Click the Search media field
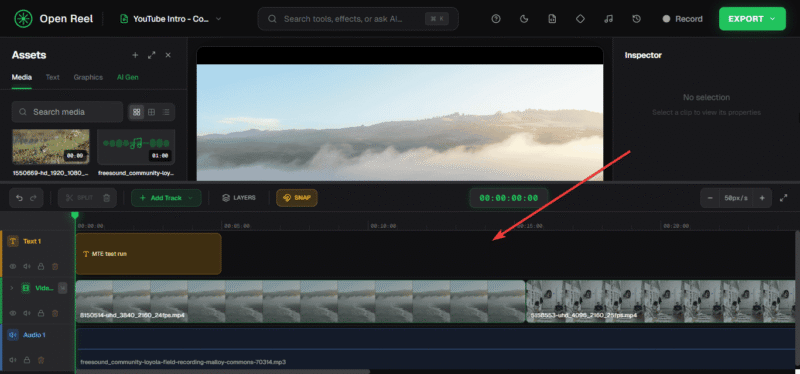 67,112
